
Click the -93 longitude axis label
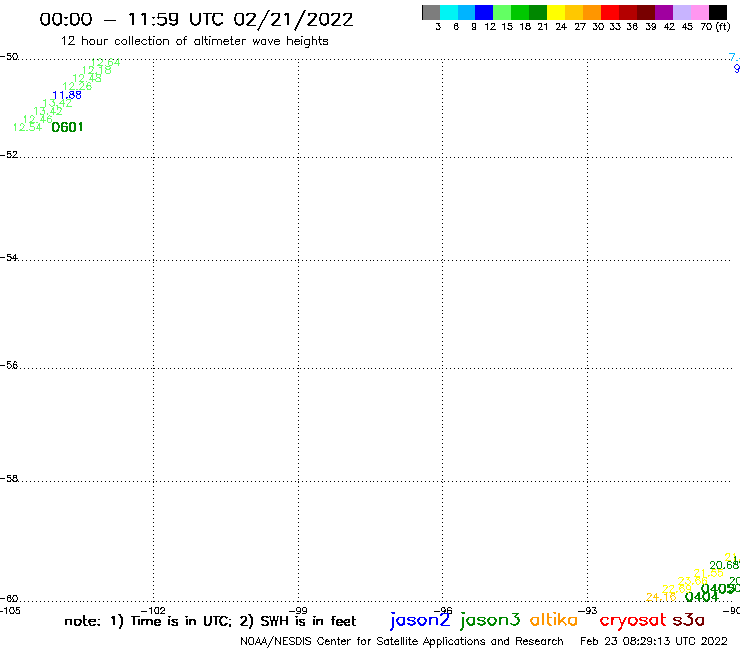pos(588,611)
